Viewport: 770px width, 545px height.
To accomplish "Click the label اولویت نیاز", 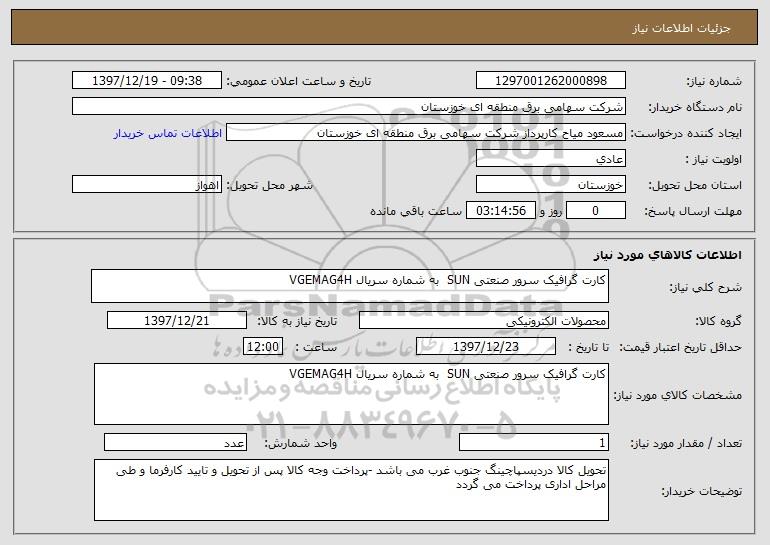I will (x=714, y=159).
